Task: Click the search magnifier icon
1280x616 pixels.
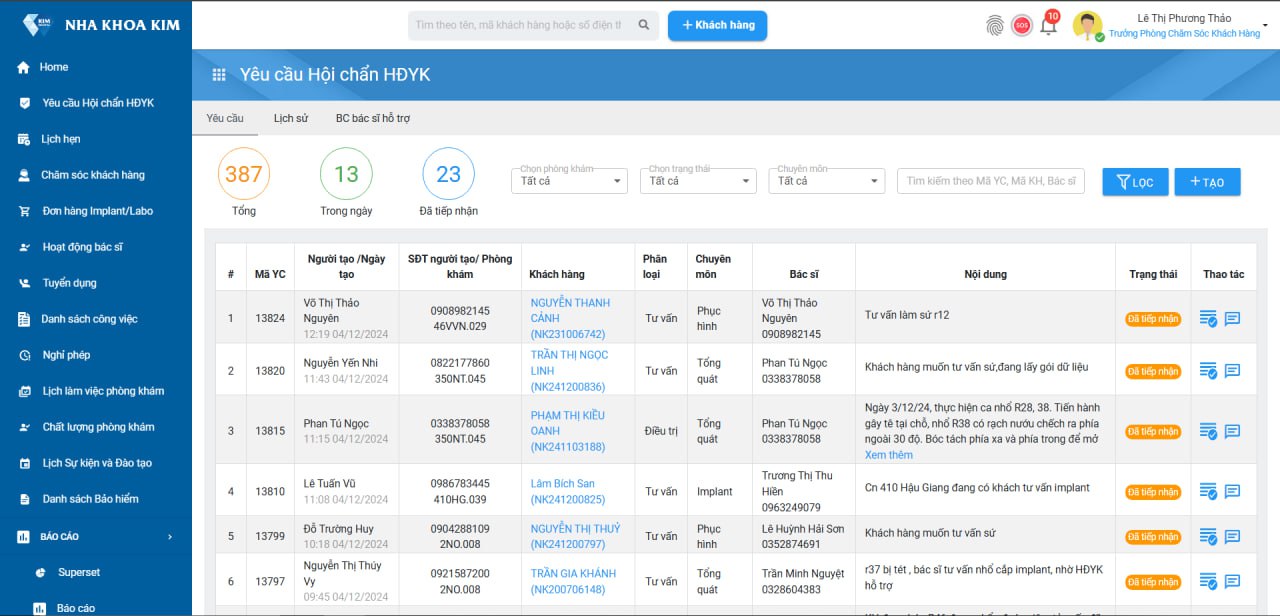Action: (x=644, y=25)
